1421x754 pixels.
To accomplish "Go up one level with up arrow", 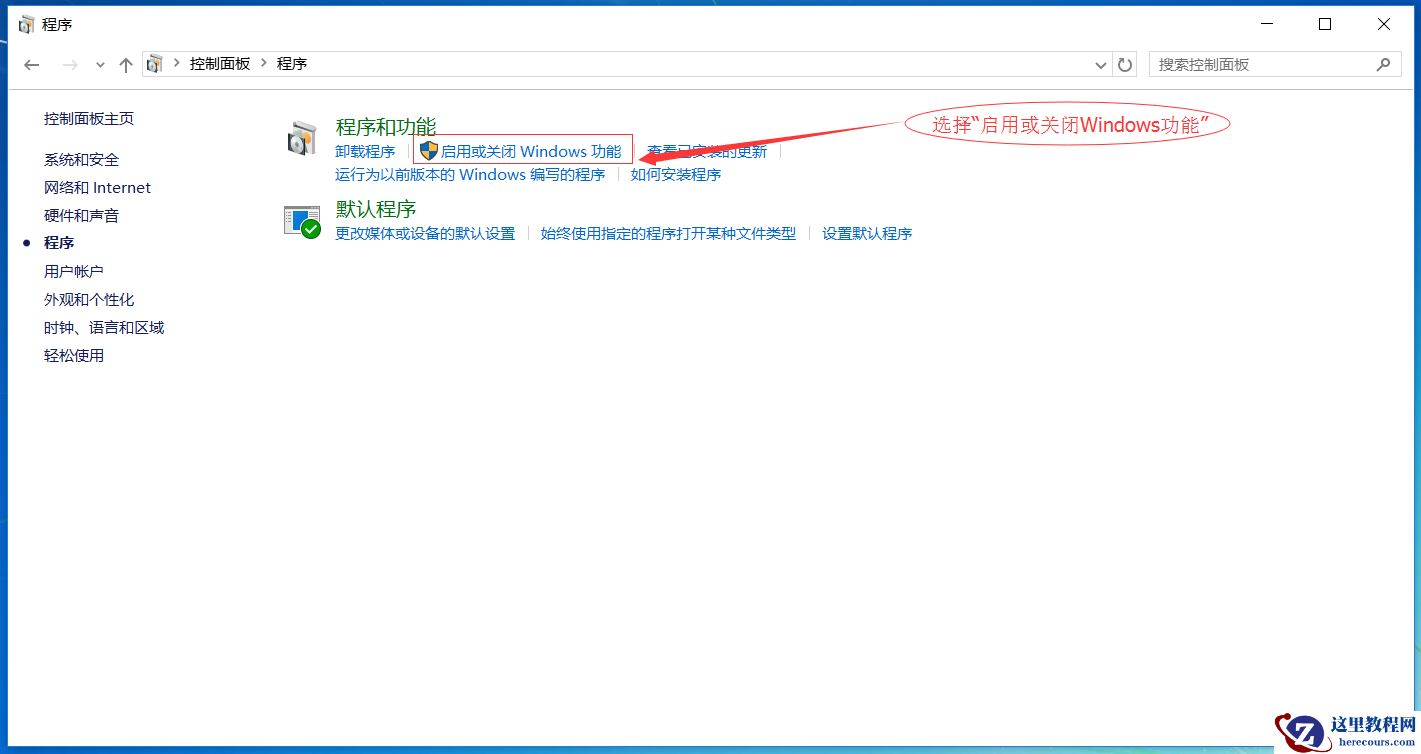I will 126,65.
